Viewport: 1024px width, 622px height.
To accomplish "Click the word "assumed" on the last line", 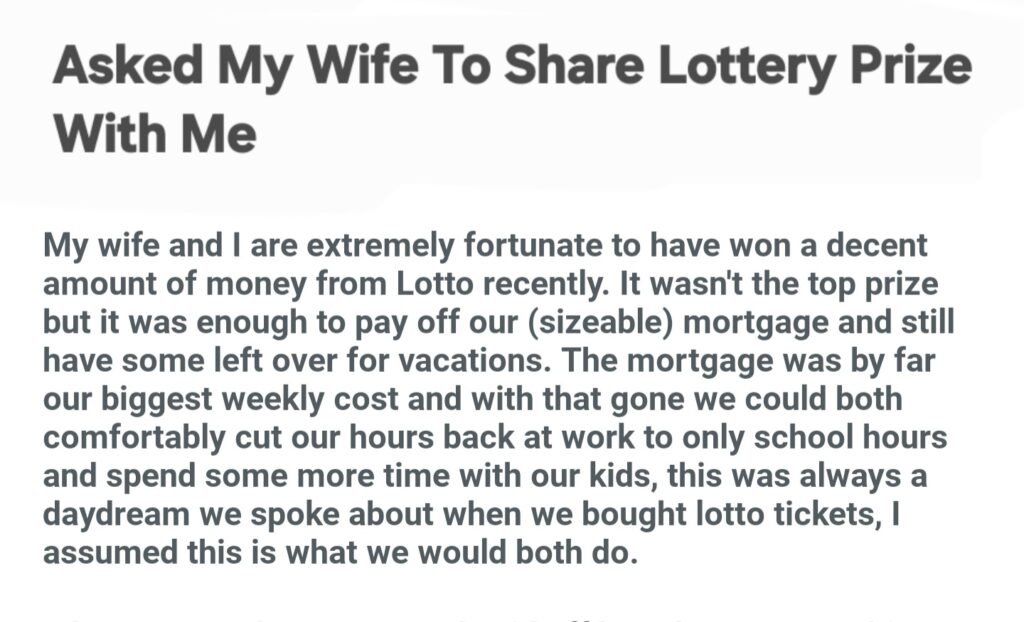I will click(x=107, y=554).
